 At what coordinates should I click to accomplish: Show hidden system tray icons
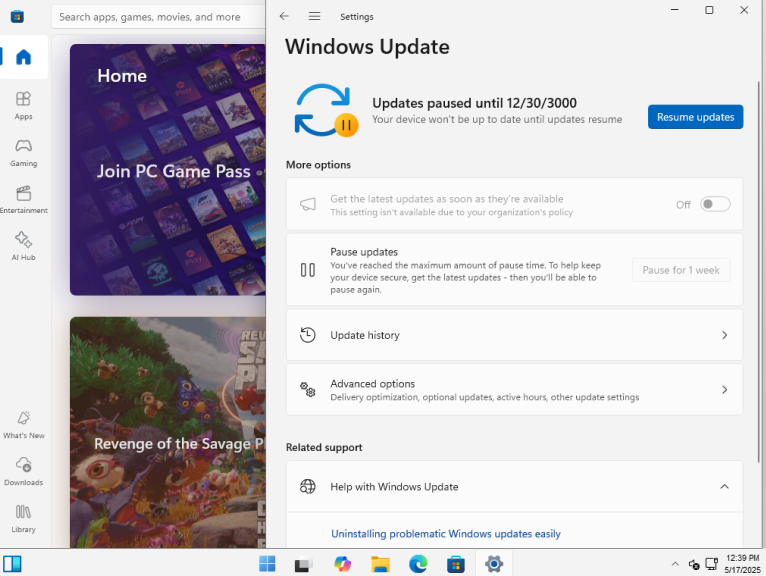(x=675, y=564)
